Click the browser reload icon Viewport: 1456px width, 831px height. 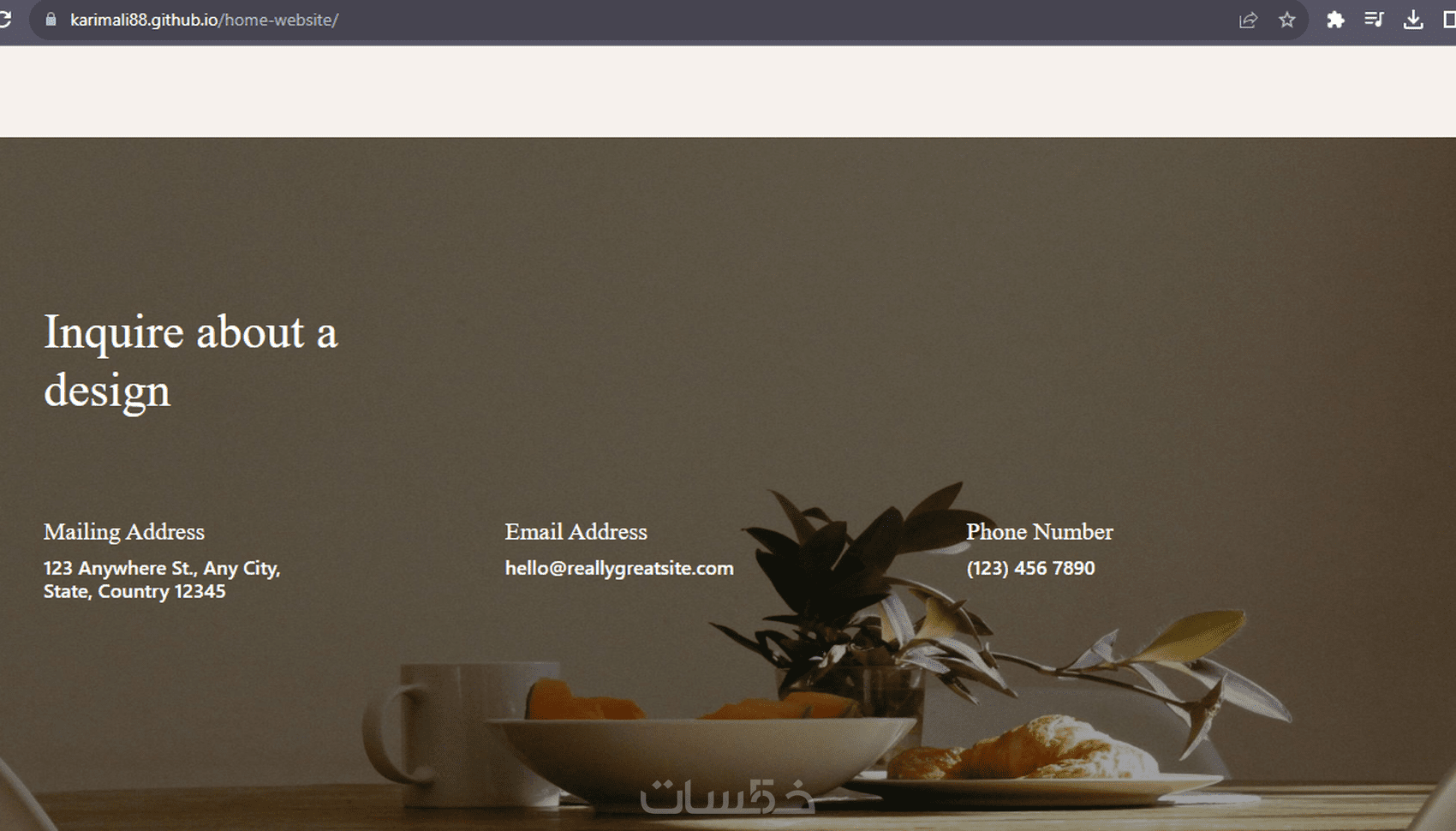coord(4,20)
